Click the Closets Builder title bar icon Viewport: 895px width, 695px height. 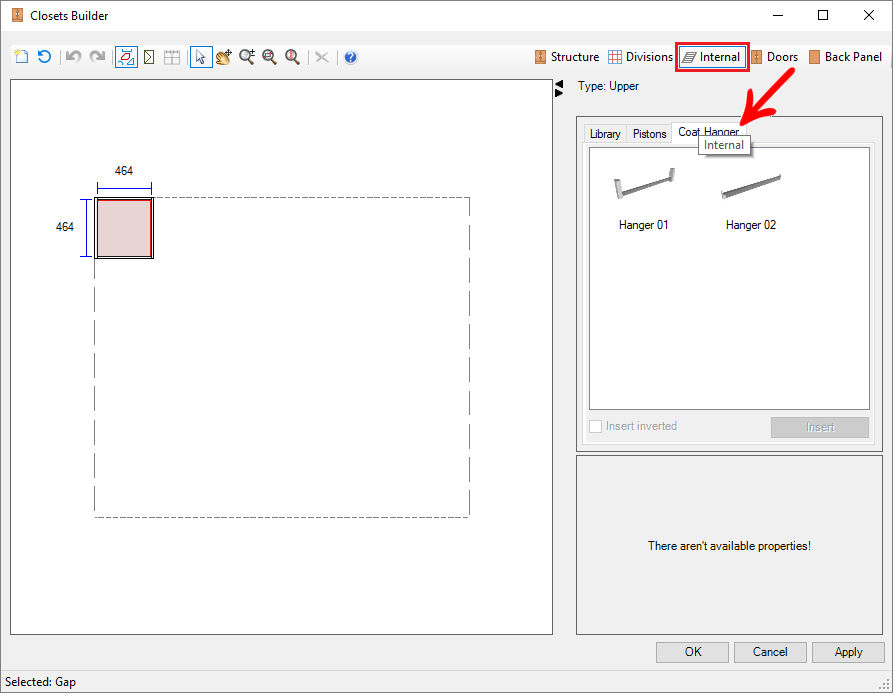18,15
